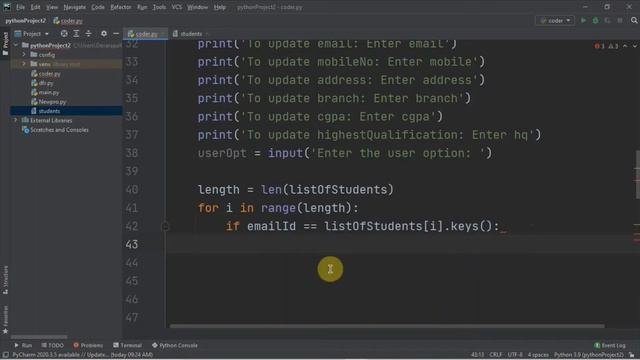Click PyCharm update available notification
Screen dimensions: 640x360
pyautogui.click(x=82, y=355)
